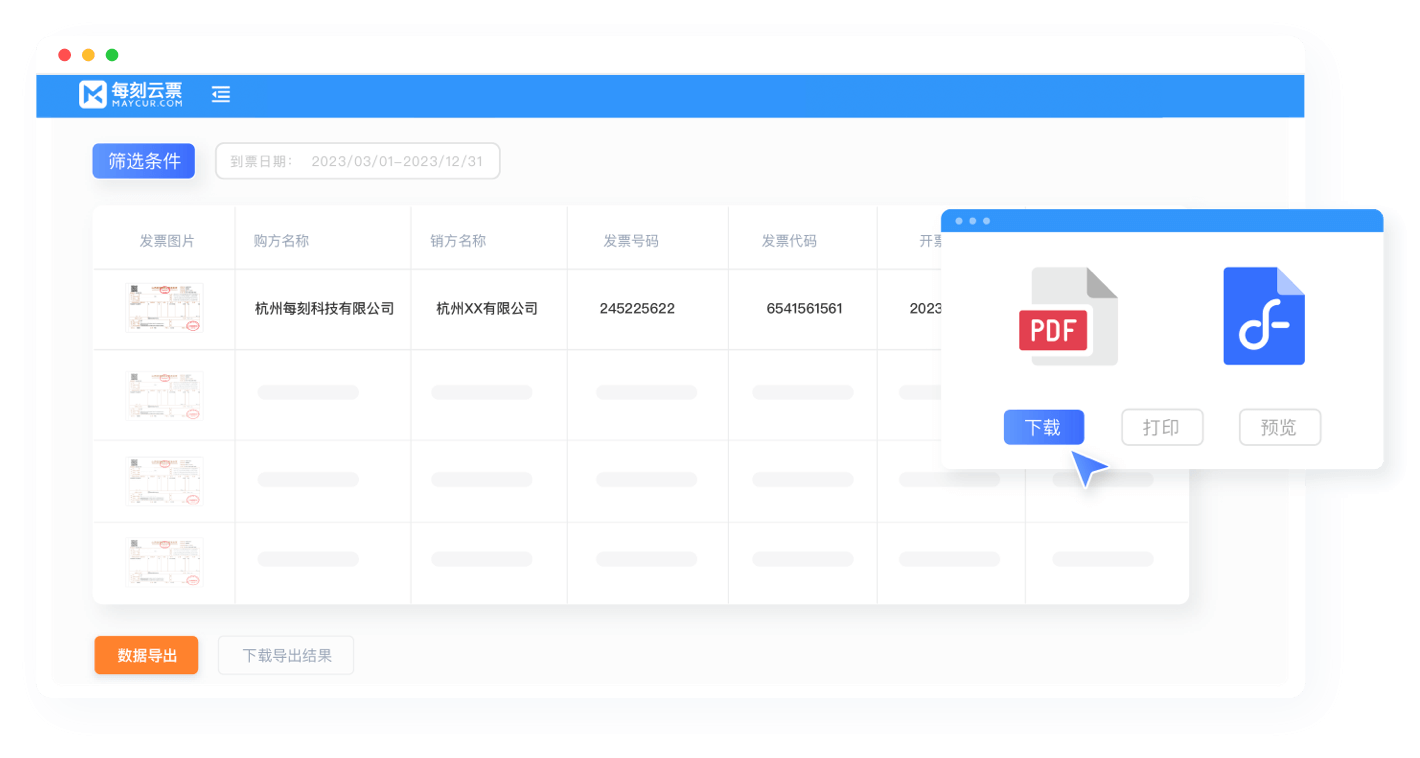This screenshot has width=1420, height=758.
Task: Select the red PDF file icon
Action: (x=1067, y=316)
